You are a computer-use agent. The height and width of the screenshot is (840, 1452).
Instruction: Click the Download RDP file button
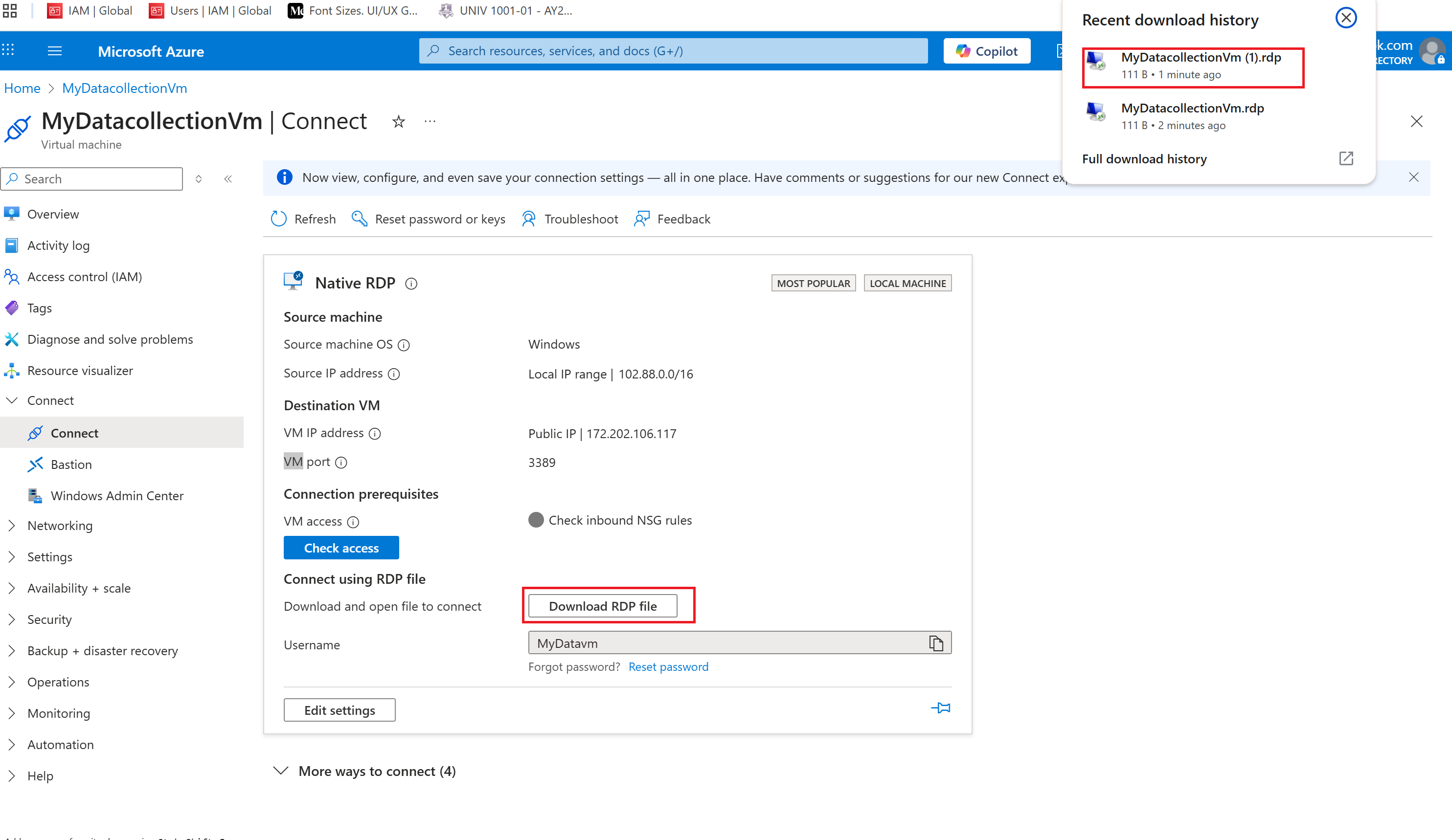click(x=602, y=606)
